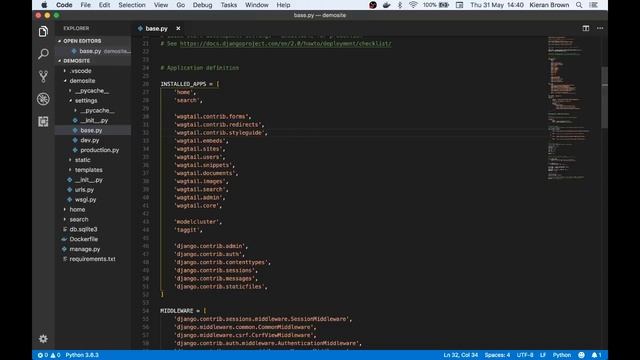This screenshot has width=640, height=360.
Task: Open the Manage gear menu
Action: tap(43, 339)
